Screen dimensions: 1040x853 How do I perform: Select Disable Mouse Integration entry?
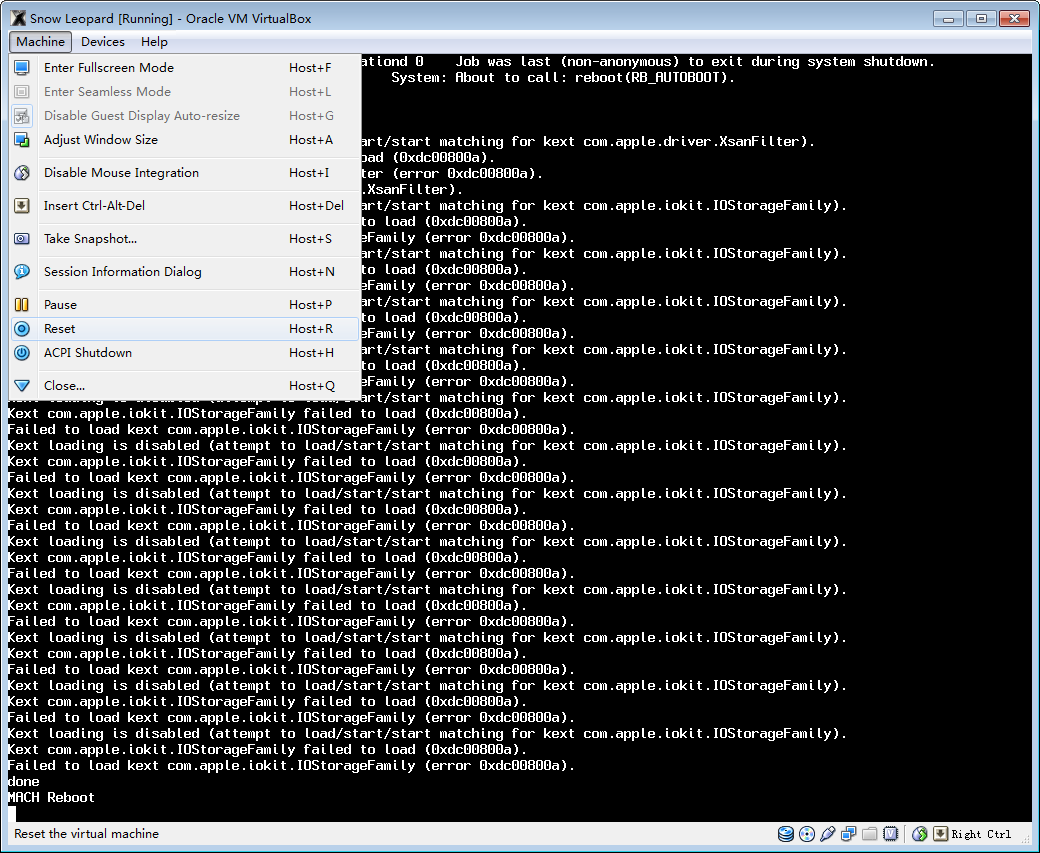[185, 173]
